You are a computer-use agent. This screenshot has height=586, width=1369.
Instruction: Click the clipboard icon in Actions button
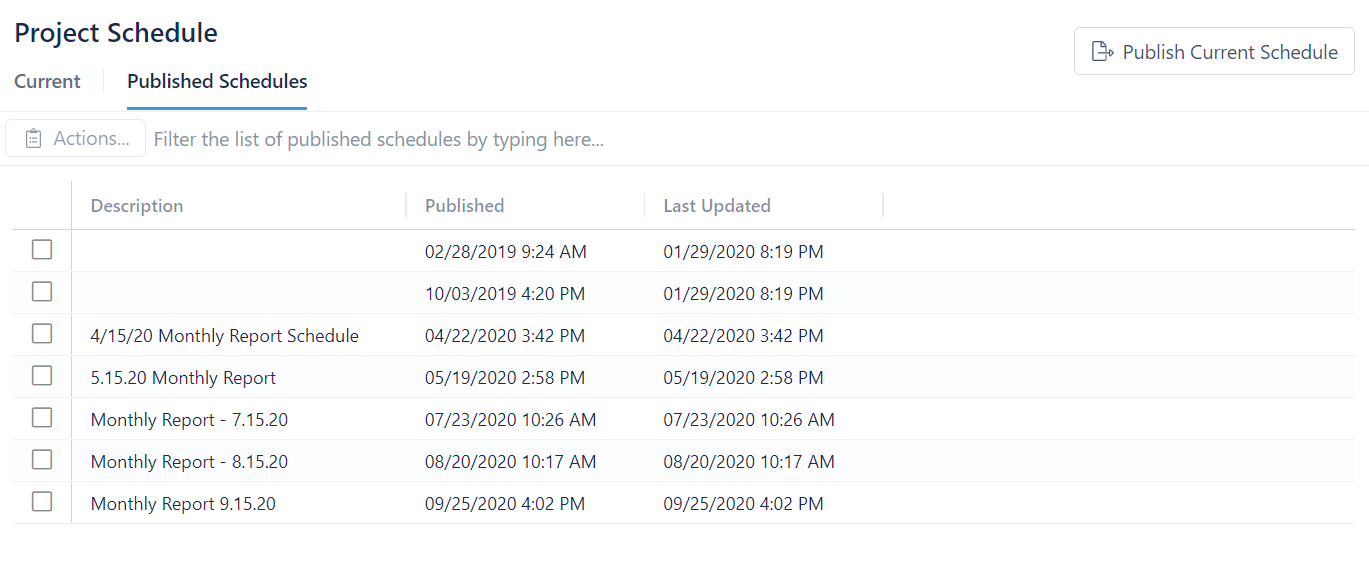(x=34, y=139)
